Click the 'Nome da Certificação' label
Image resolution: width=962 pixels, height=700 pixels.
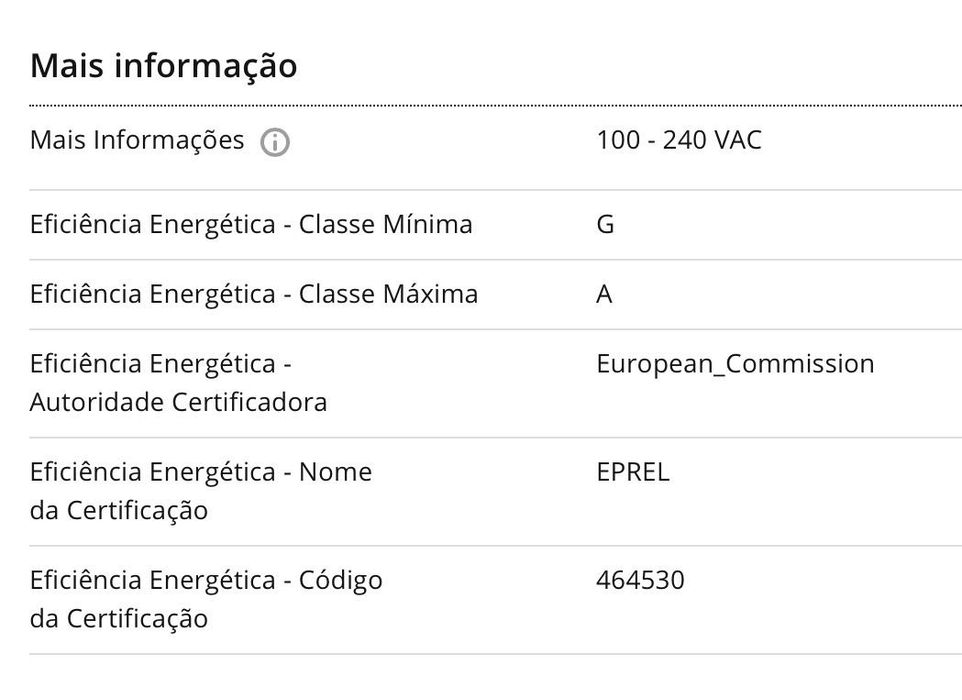pyautogui.click(x=201, y=491)
